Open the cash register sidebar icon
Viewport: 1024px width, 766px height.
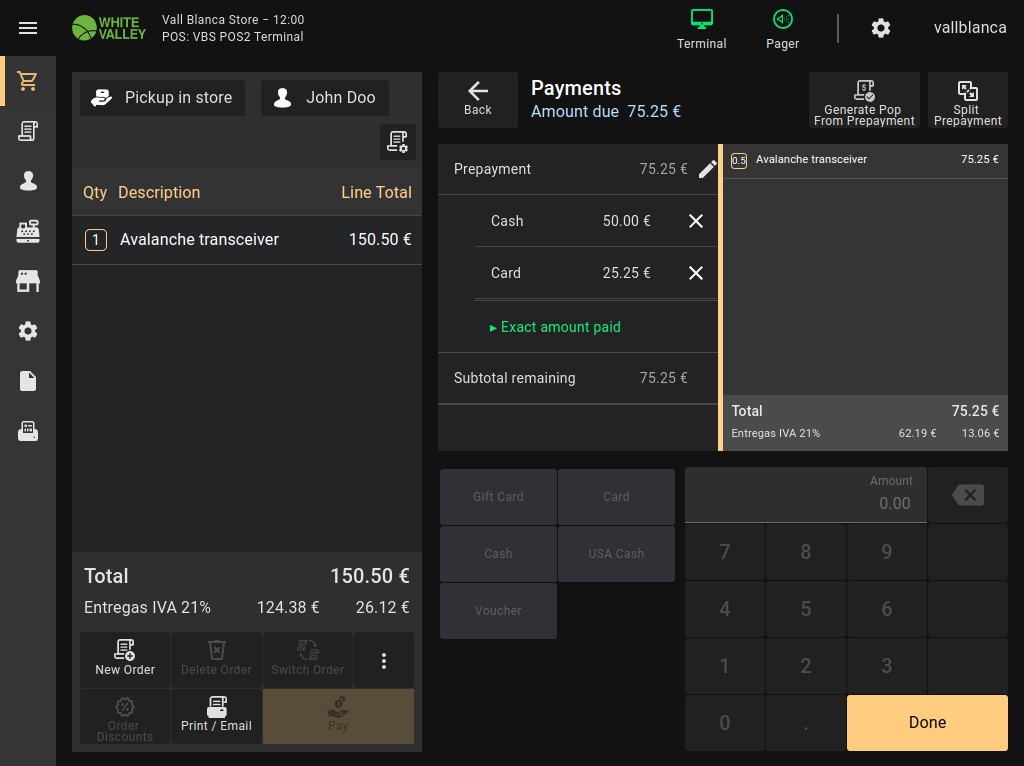tap(28, 231)
